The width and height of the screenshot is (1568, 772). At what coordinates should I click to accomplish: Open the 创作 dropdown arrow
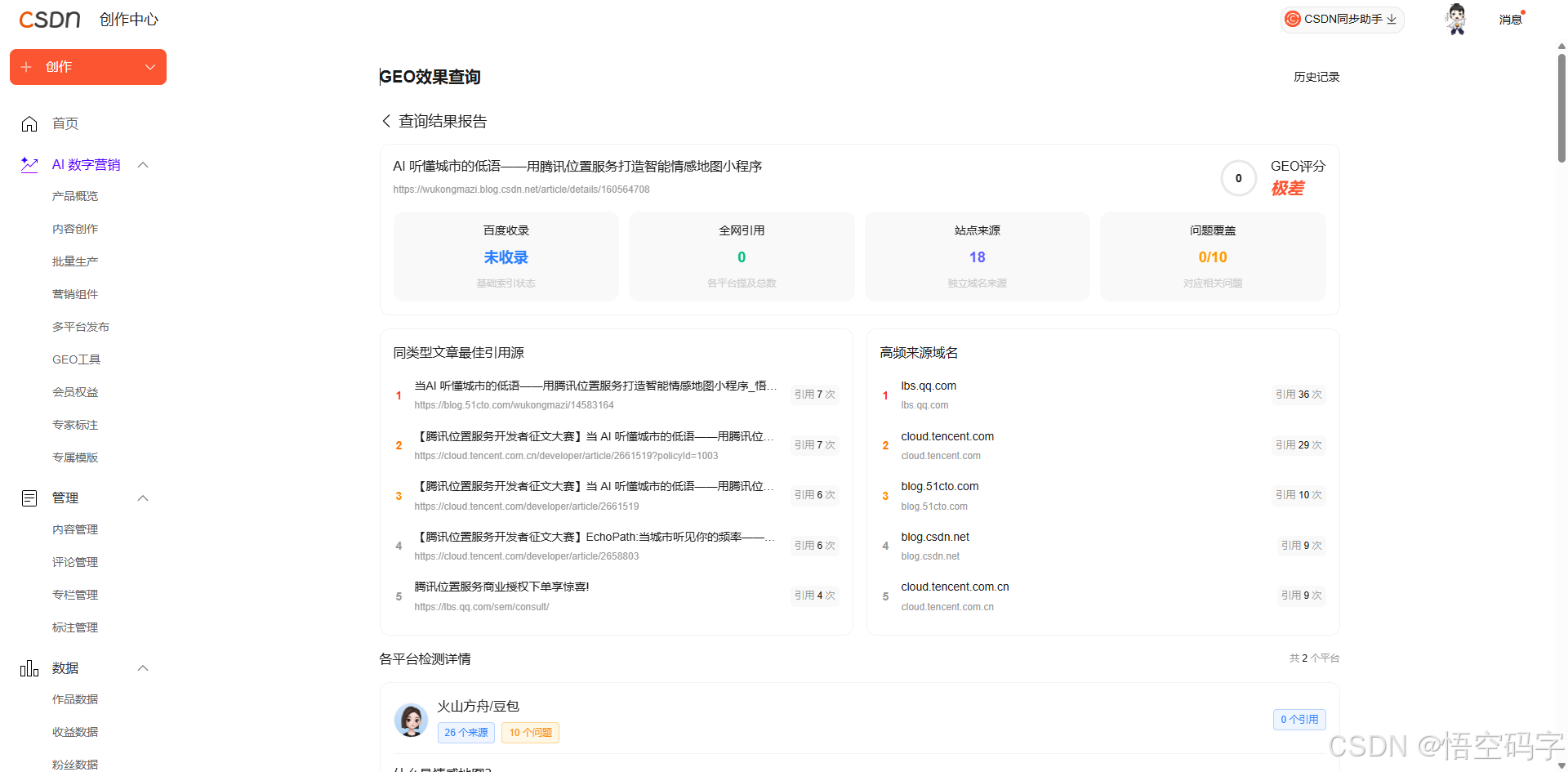150,67
